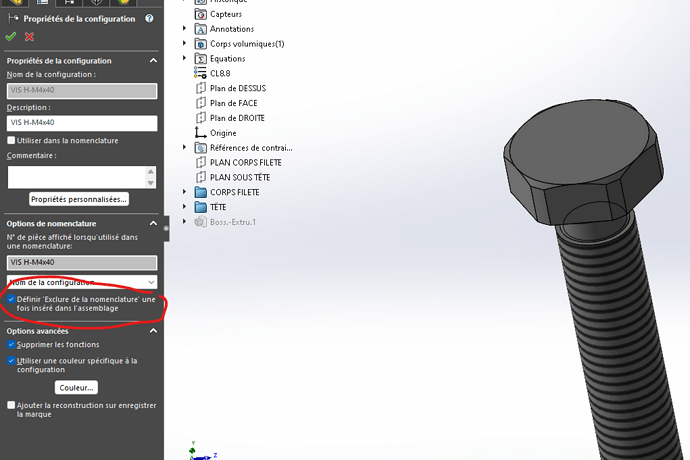Click the Plan de FACE plane icon
The height and width of the screenshot is (460, 690).
pyautogui.click(x=201, y=103)
